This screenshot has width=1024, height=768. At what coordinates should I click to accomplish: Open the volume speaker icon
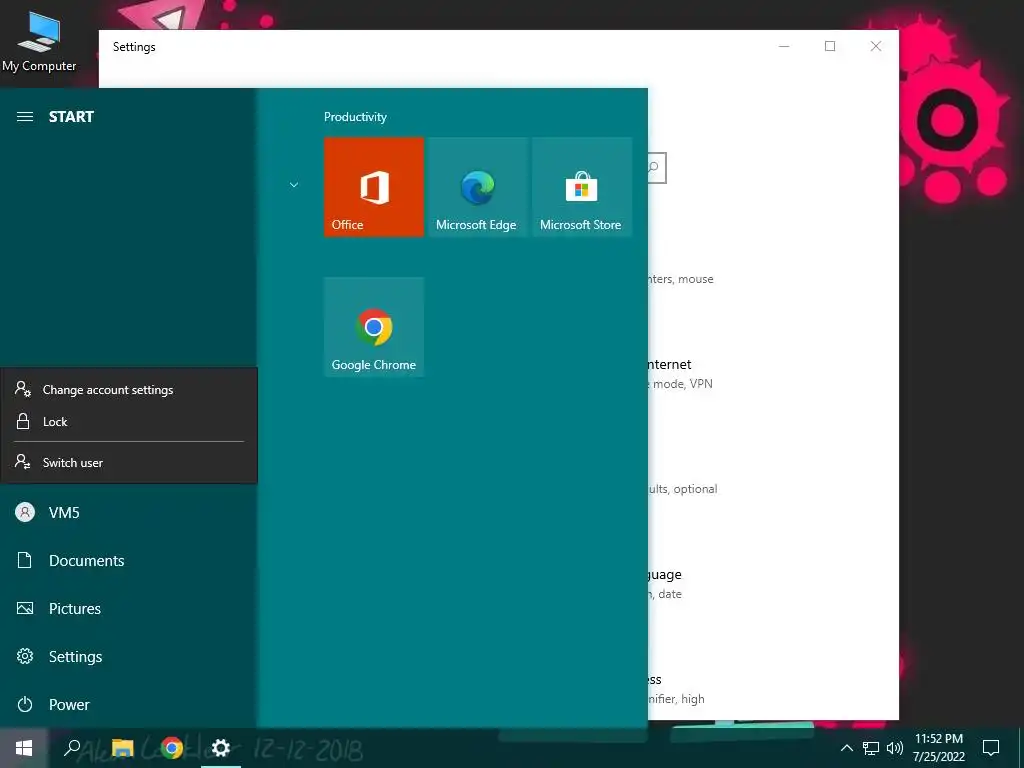(895, 748)
